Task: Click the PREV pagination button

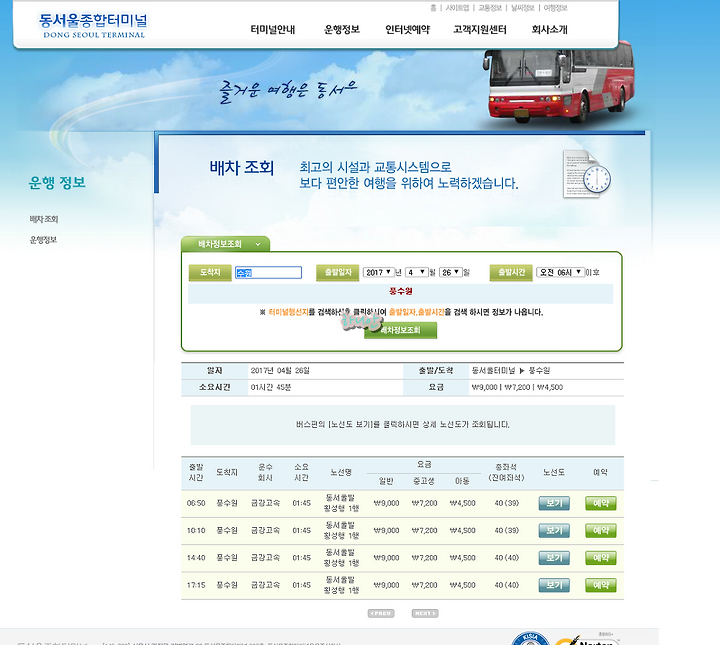Action: tap(381, 613)
